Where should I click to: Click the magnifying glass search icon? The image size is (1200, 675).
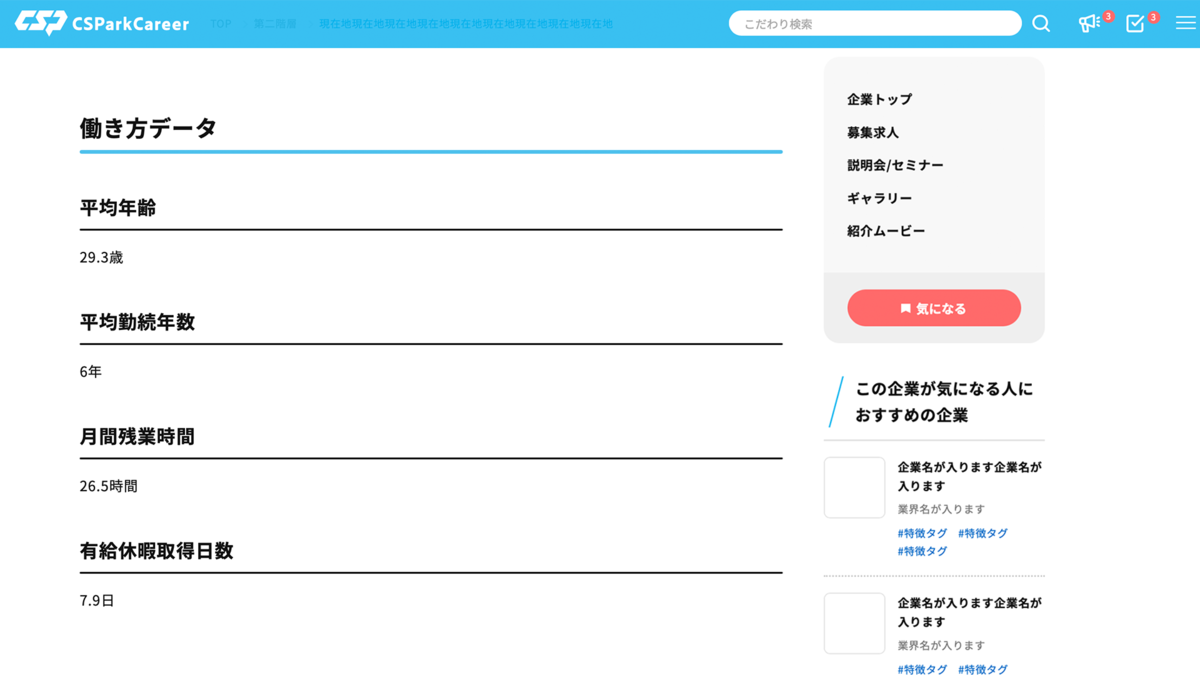[x=1041, y=23]
